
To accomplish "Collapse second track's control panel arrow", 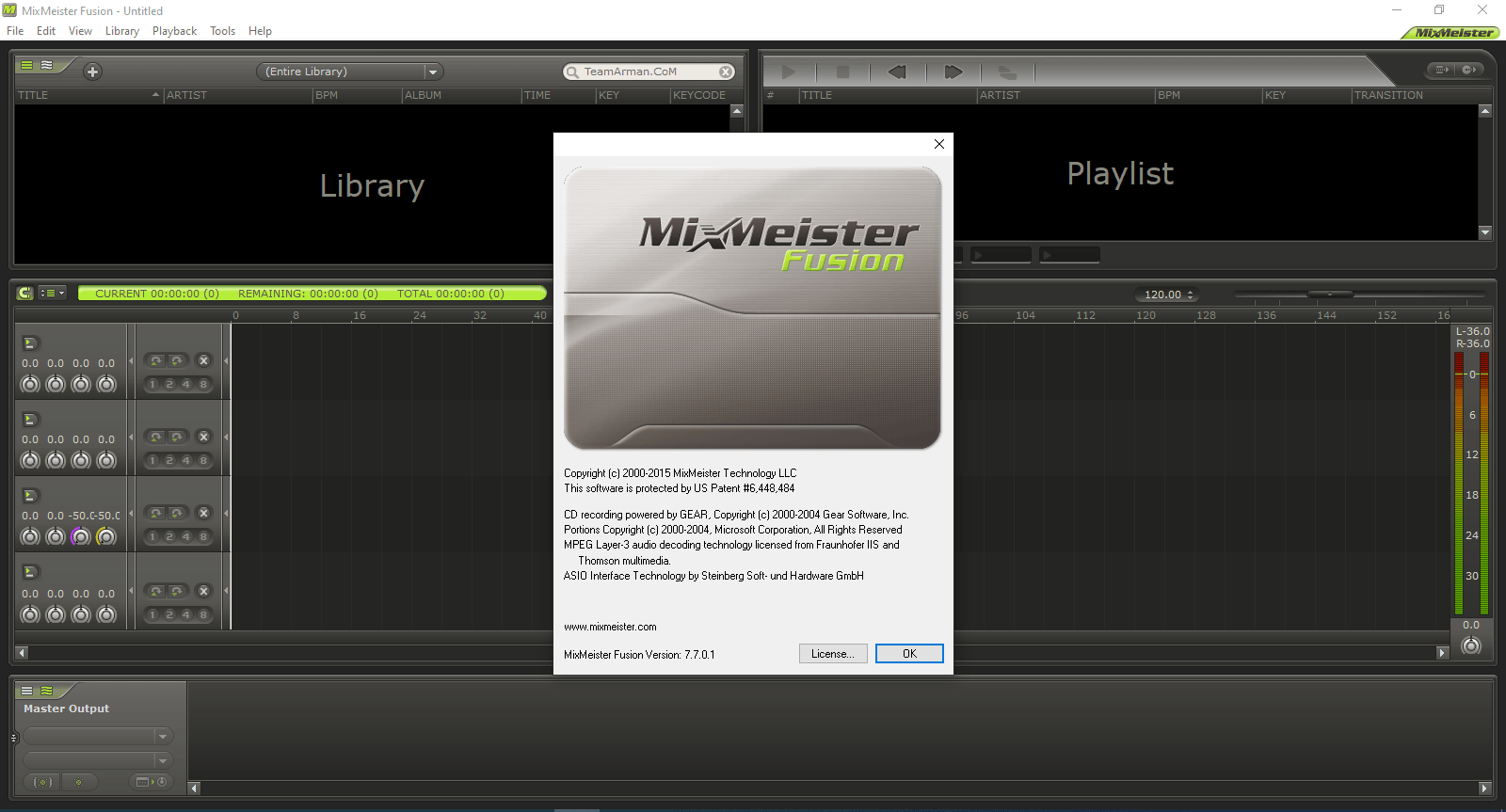I will tap(131, 436).
